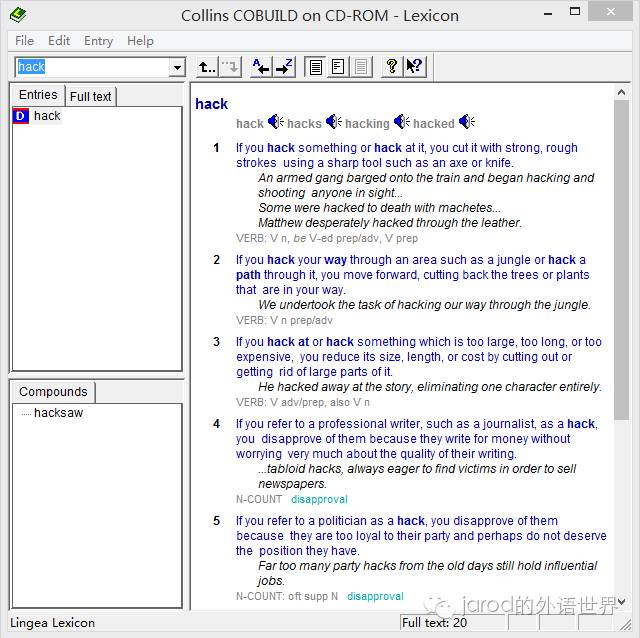Click sense number 3 of hack
The height and width of the screenshot is (638, 640).
[217, 342]
